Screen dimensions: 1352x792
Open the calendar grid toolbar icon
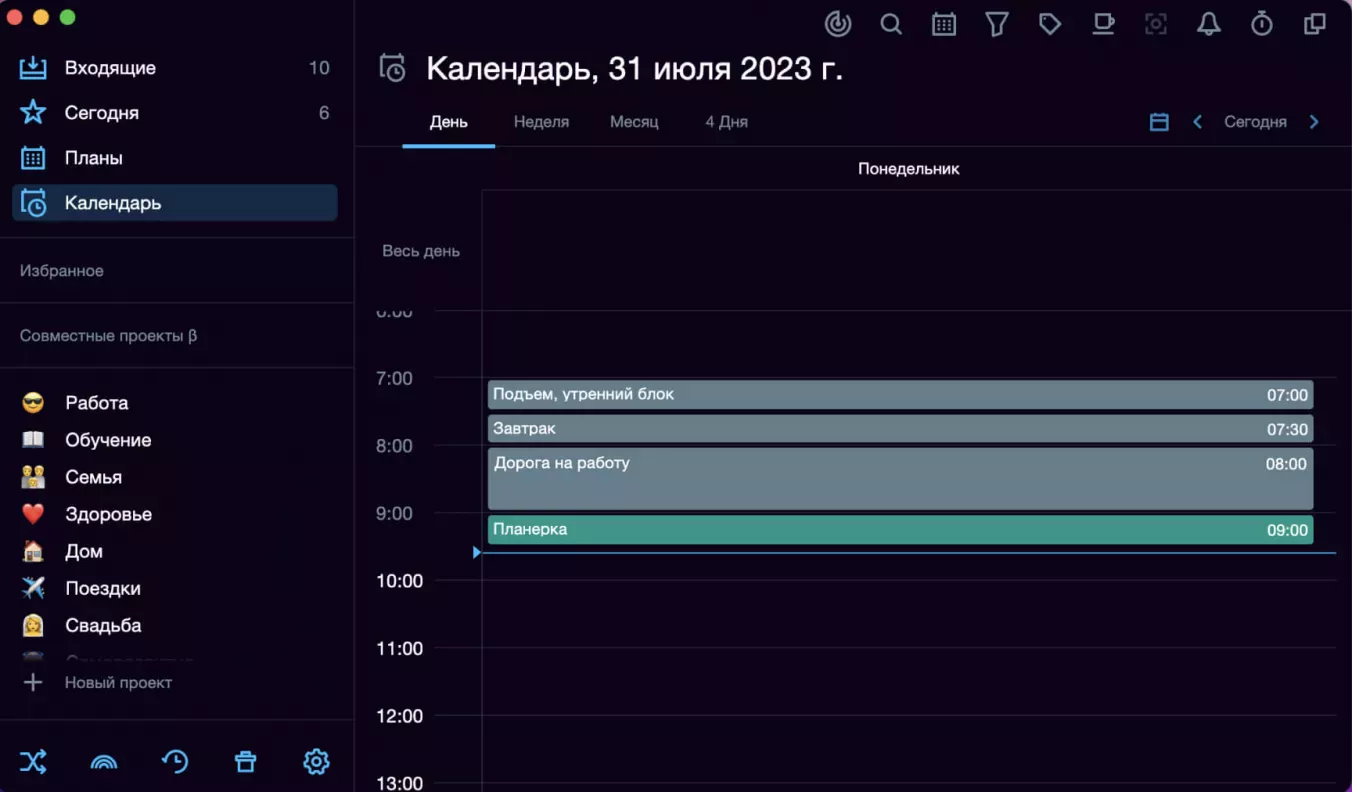(944, 24)
